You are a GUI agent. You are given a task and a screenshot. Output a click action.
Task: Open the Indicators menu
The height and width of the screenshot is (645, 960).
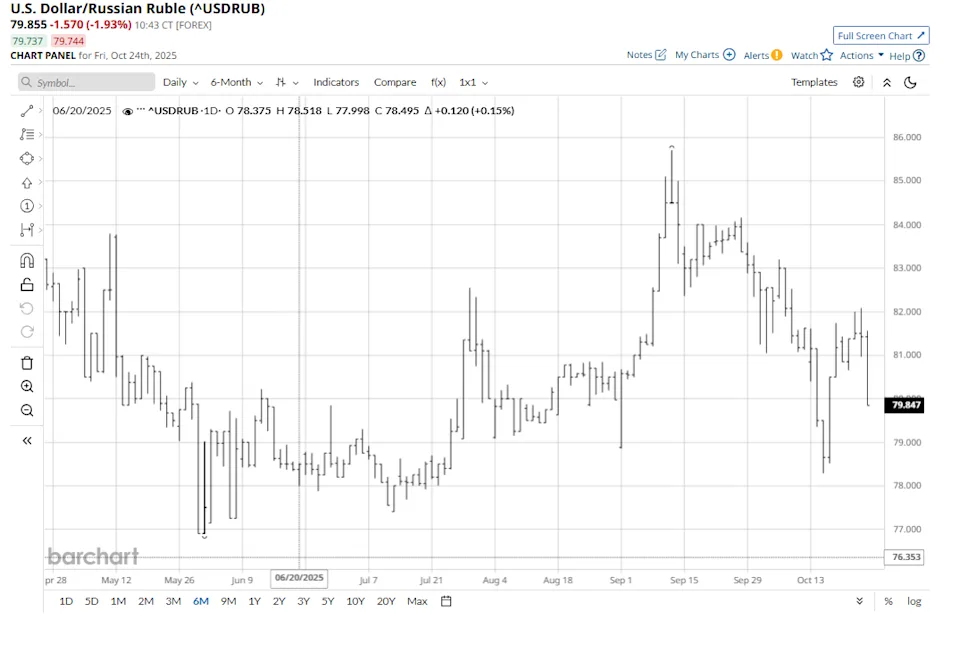pos(336,82)
